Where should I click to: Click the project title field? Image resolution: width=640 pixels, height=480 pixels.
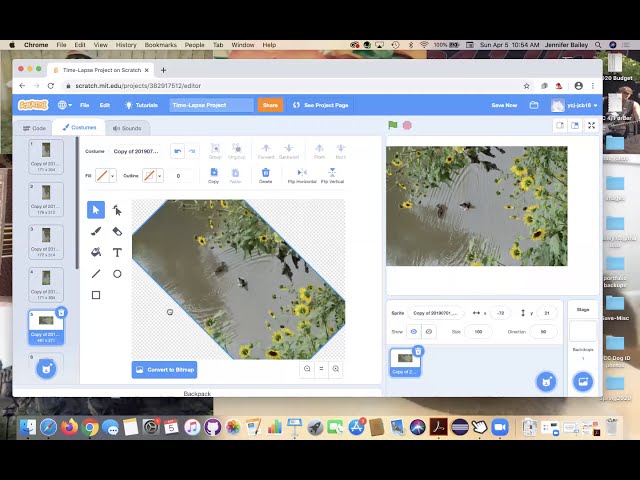[211, 105]
